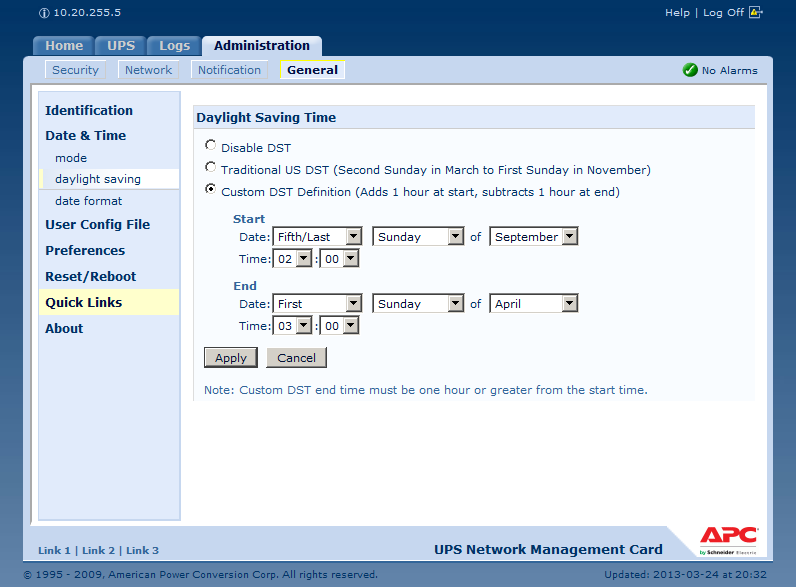Open the End month dropdown showing April
The width and height of the screenshot is (796, 587).
534,304
